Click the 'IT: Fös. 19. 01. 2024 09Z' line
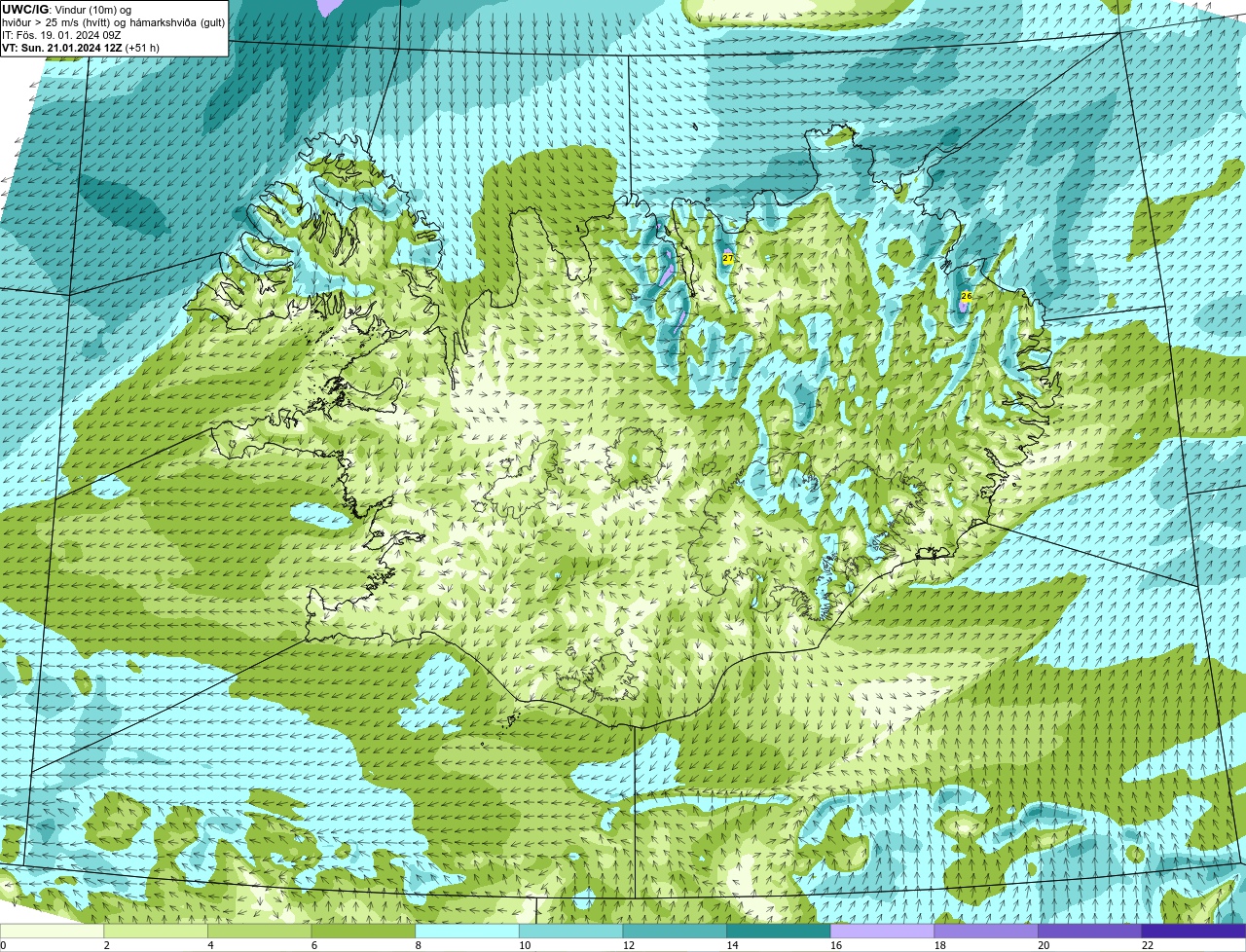This screenshot has height=952, width=1246. 61,35
